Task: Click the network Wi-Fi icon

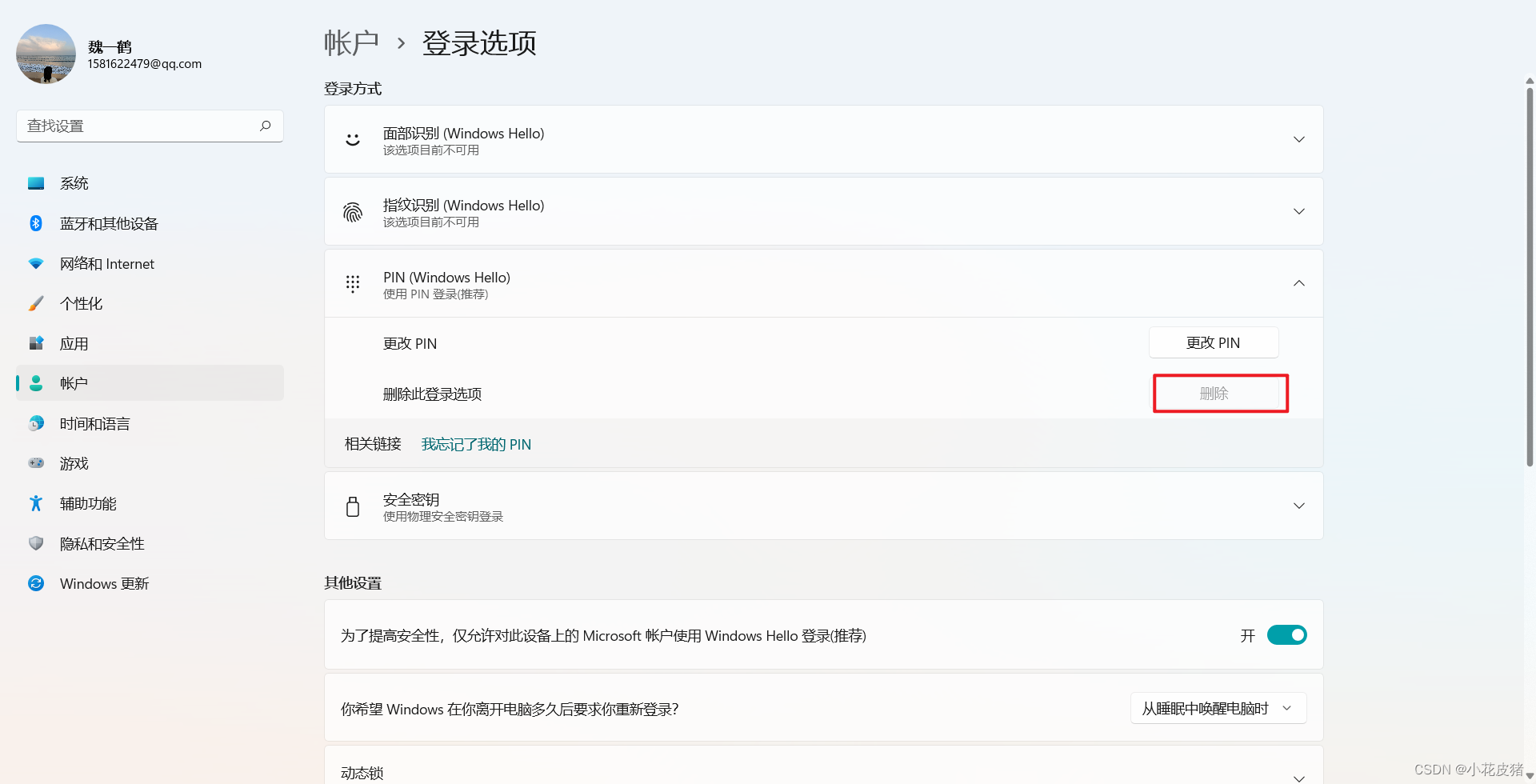Action: coord(36,263)
